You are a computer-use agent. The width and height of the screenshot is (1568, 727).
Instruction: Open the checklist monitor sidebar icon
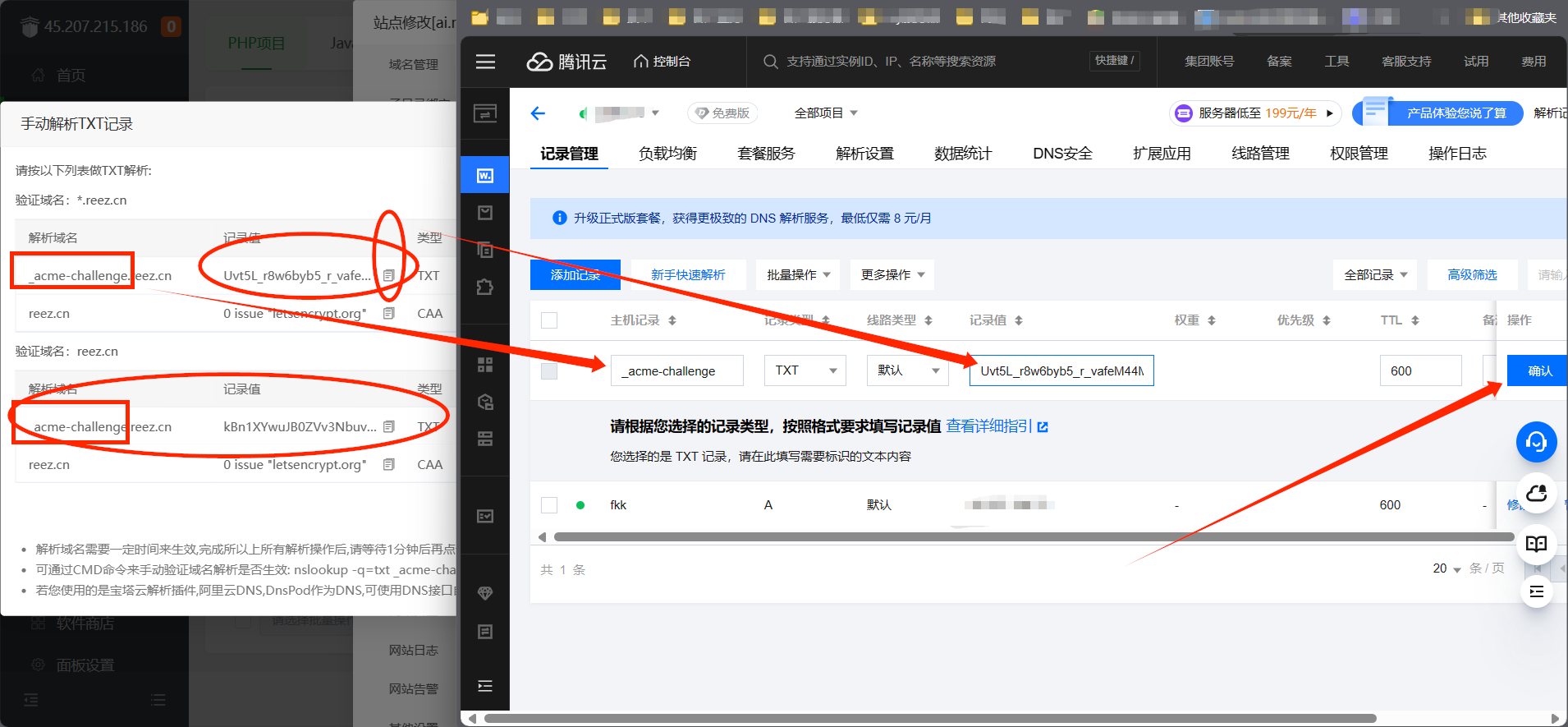coord(485,516)
